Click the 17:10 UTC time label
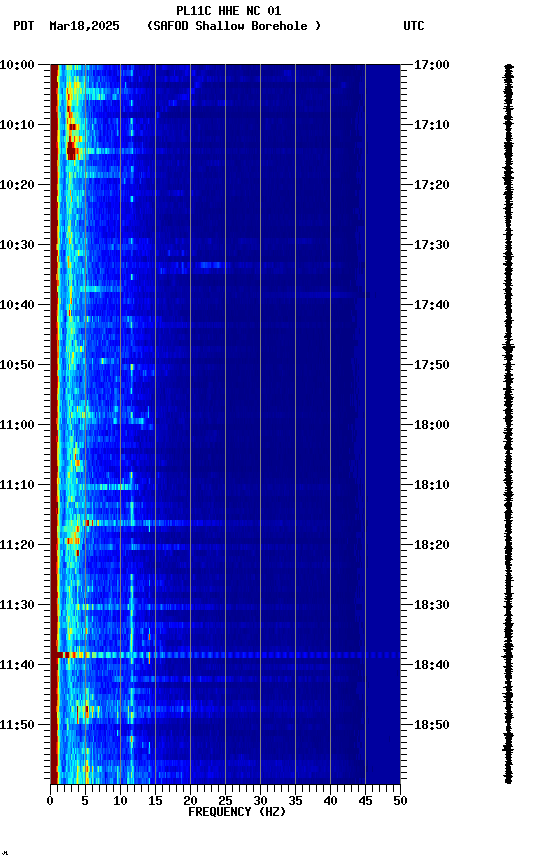 (432, 125)
